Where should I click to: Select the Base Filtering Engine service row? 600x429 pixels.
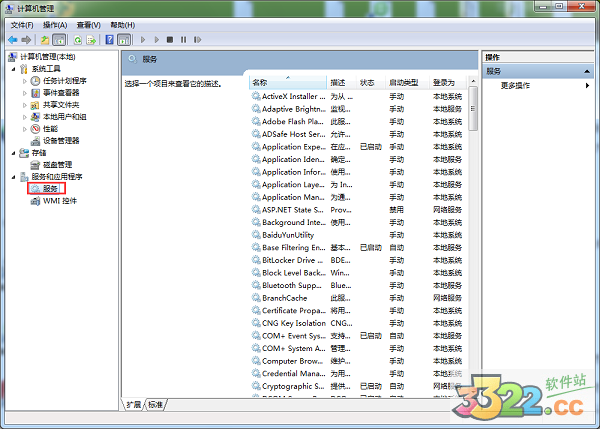click(x=358, y=248)
